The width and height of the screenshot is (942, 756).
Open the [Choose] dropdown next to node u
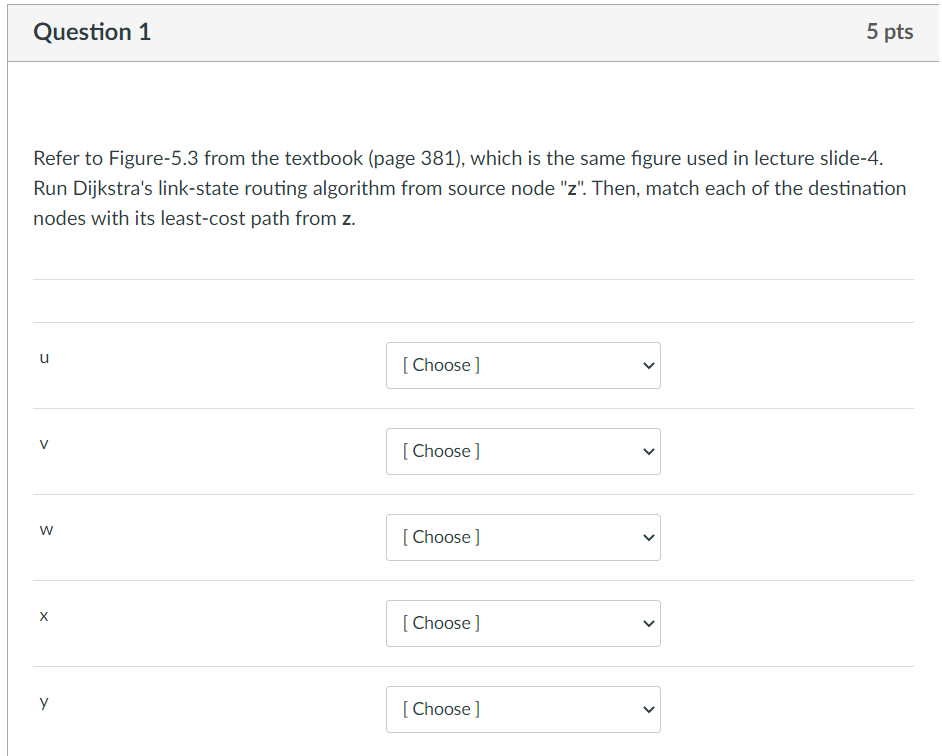523,365
